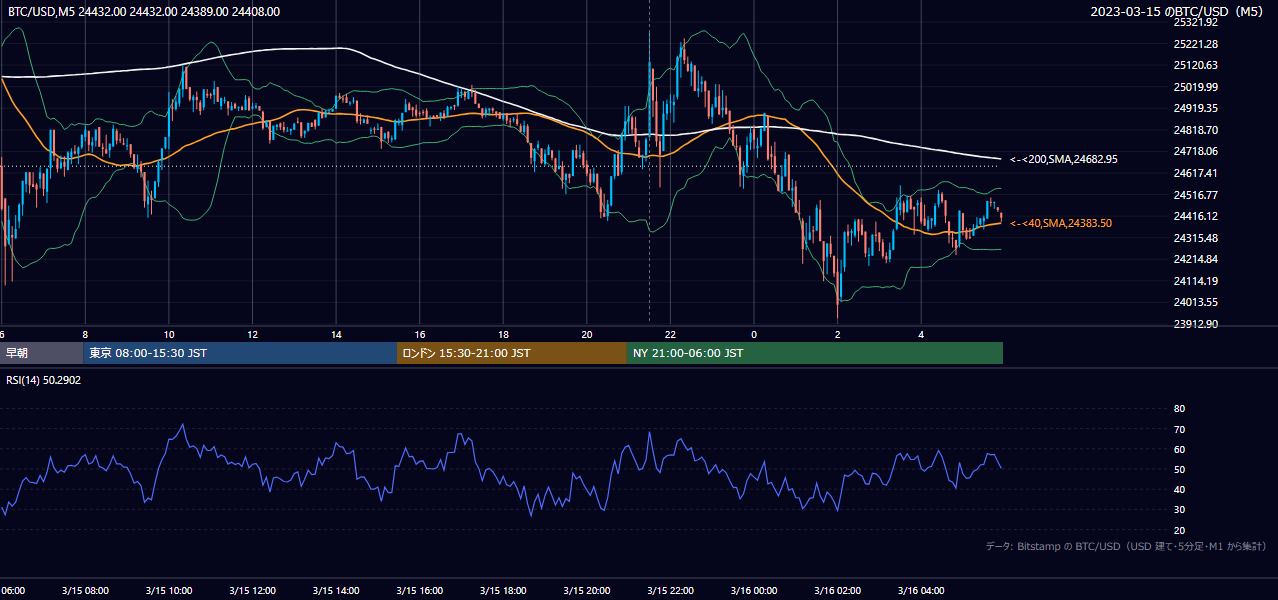Click the 3/15 14:00 bottom date label

pos(336,591)
